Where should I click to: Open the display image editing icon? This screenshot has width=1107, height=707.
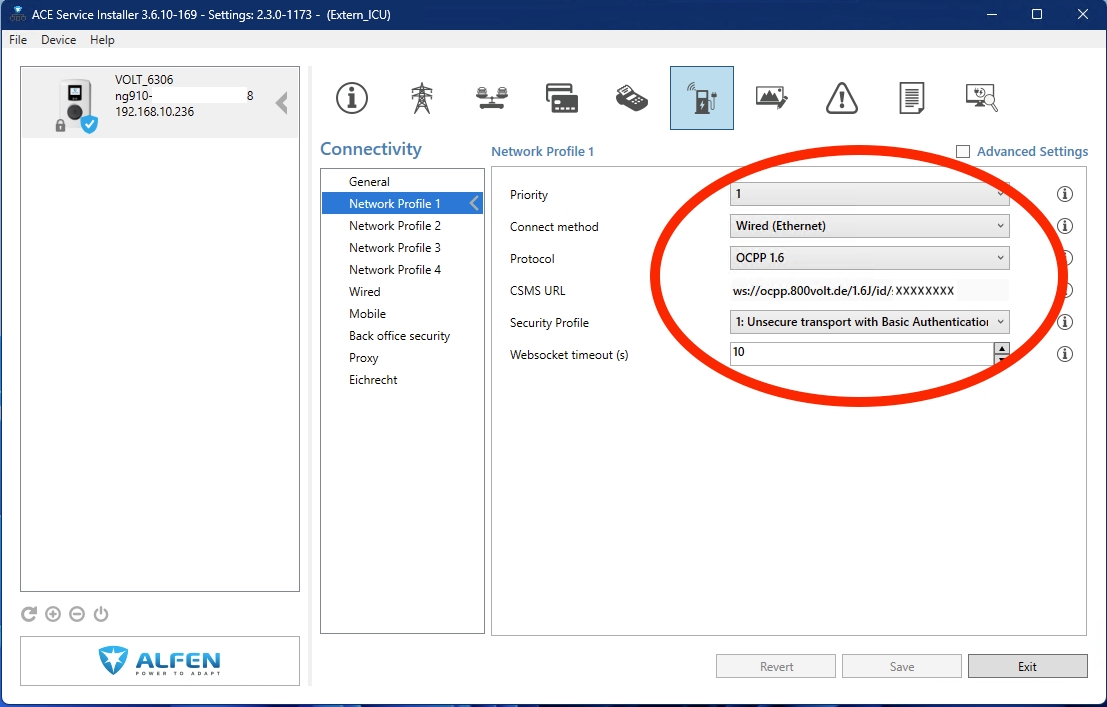(x=772, y=98)
